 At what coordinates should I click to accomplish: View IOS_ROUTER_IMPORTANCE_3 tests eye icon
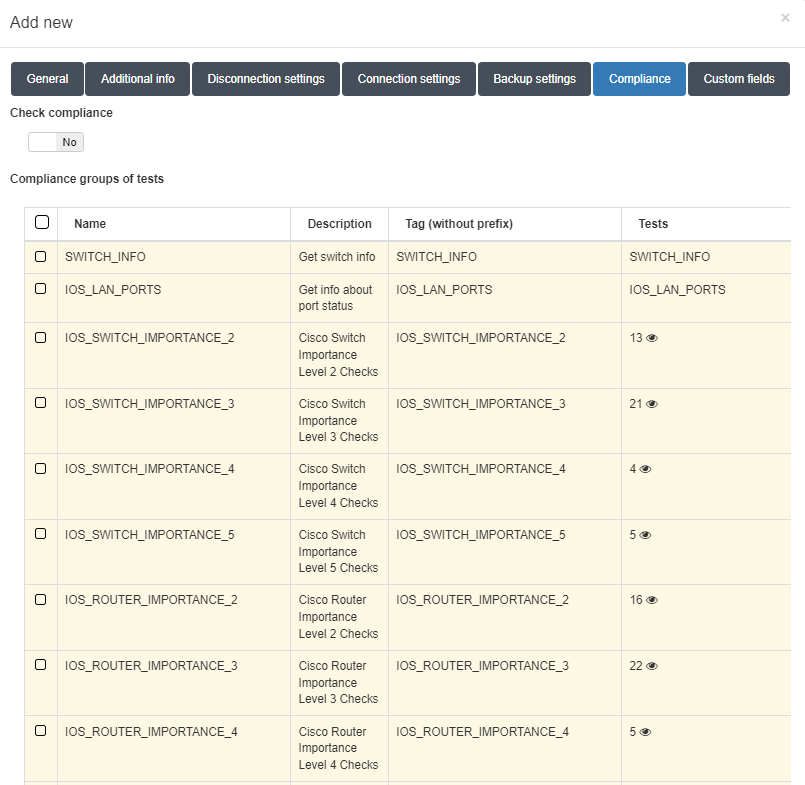click(652, 666)
